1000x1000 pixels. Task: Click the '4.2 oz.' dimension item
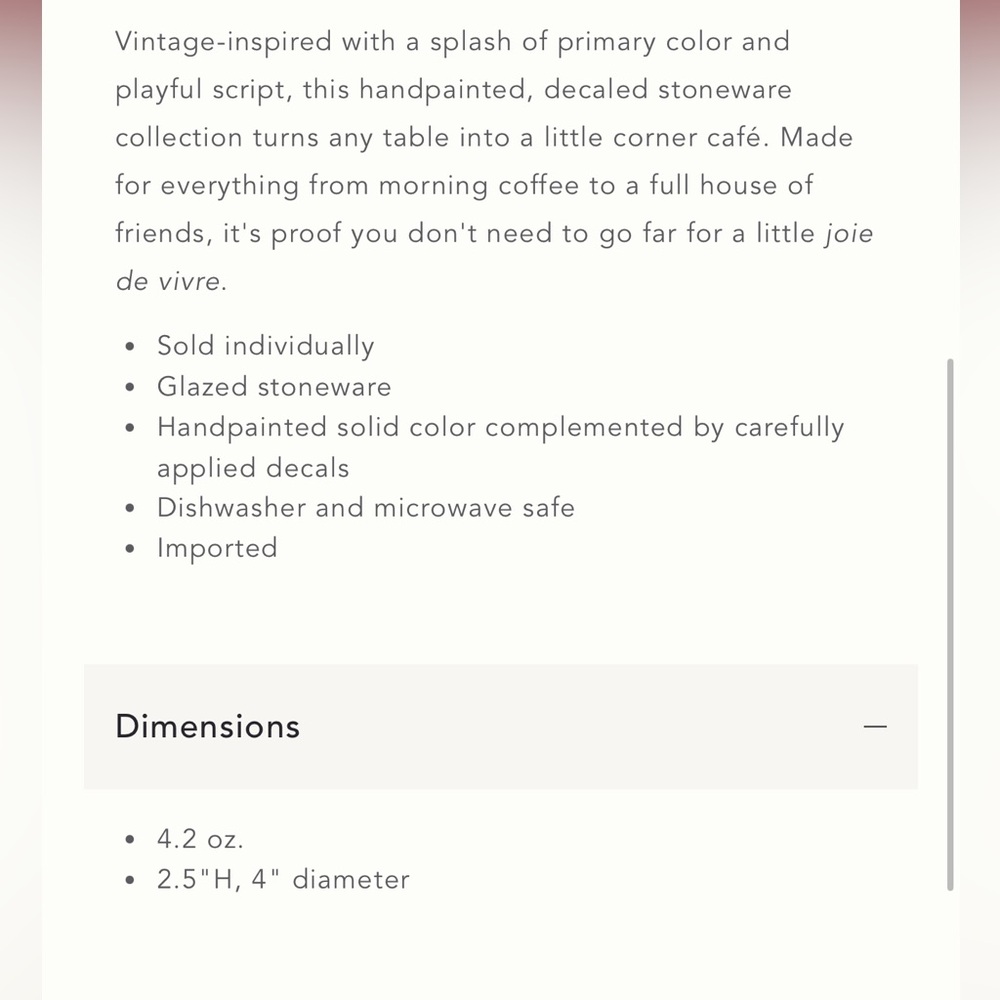(x=200, y=839)
